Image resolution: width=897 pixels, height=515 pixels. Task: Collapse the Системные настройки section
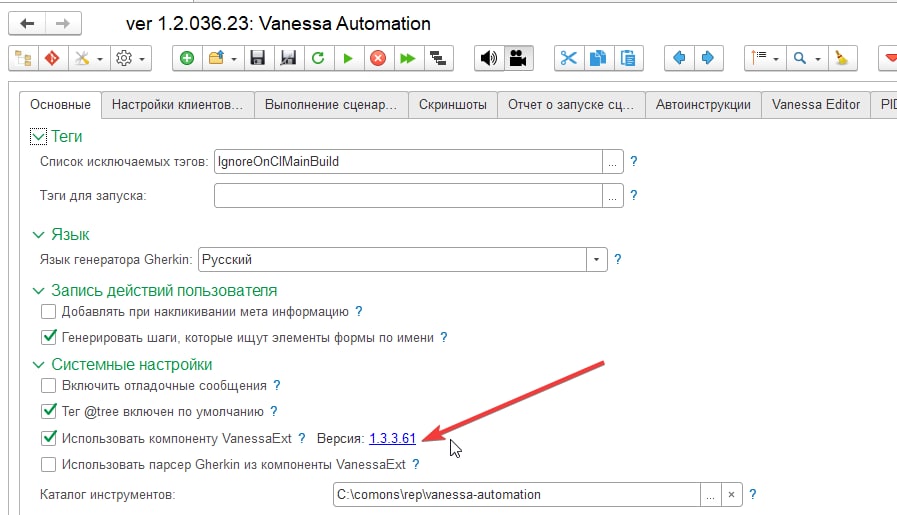coord(38,365)
